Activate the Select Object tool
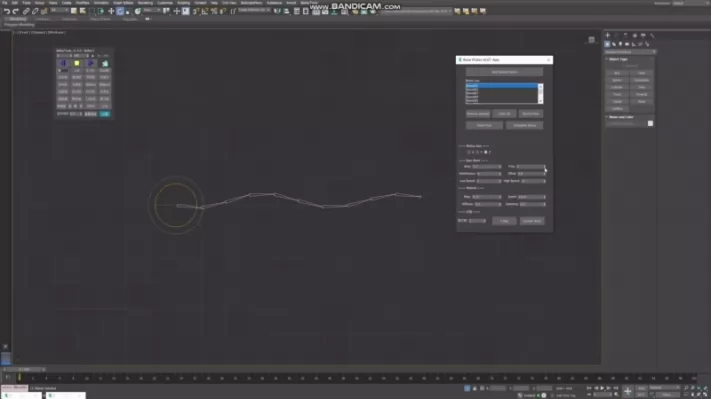 click(73, 11)
